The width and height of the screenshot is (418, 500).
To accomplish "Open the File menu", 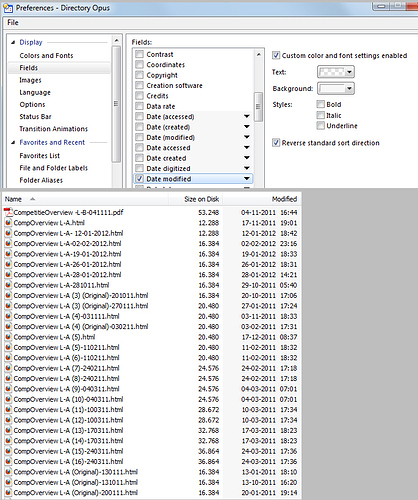I will [13, 23].
